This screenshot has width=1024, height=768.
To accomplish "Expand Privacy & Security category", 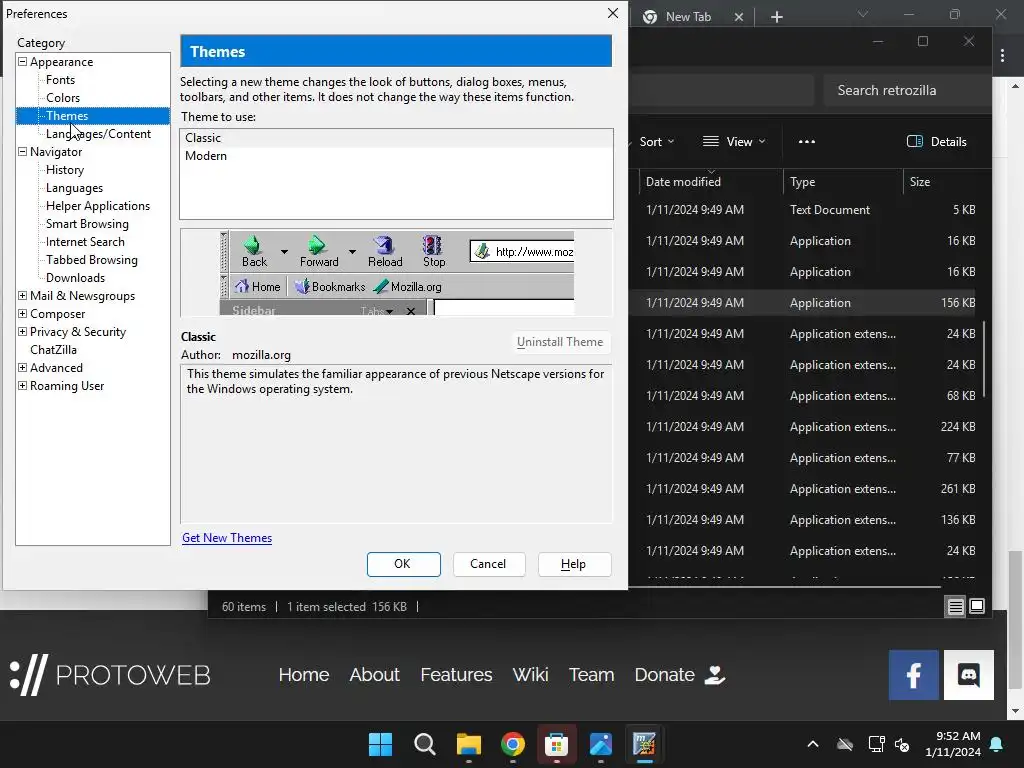I will [22, 332].
